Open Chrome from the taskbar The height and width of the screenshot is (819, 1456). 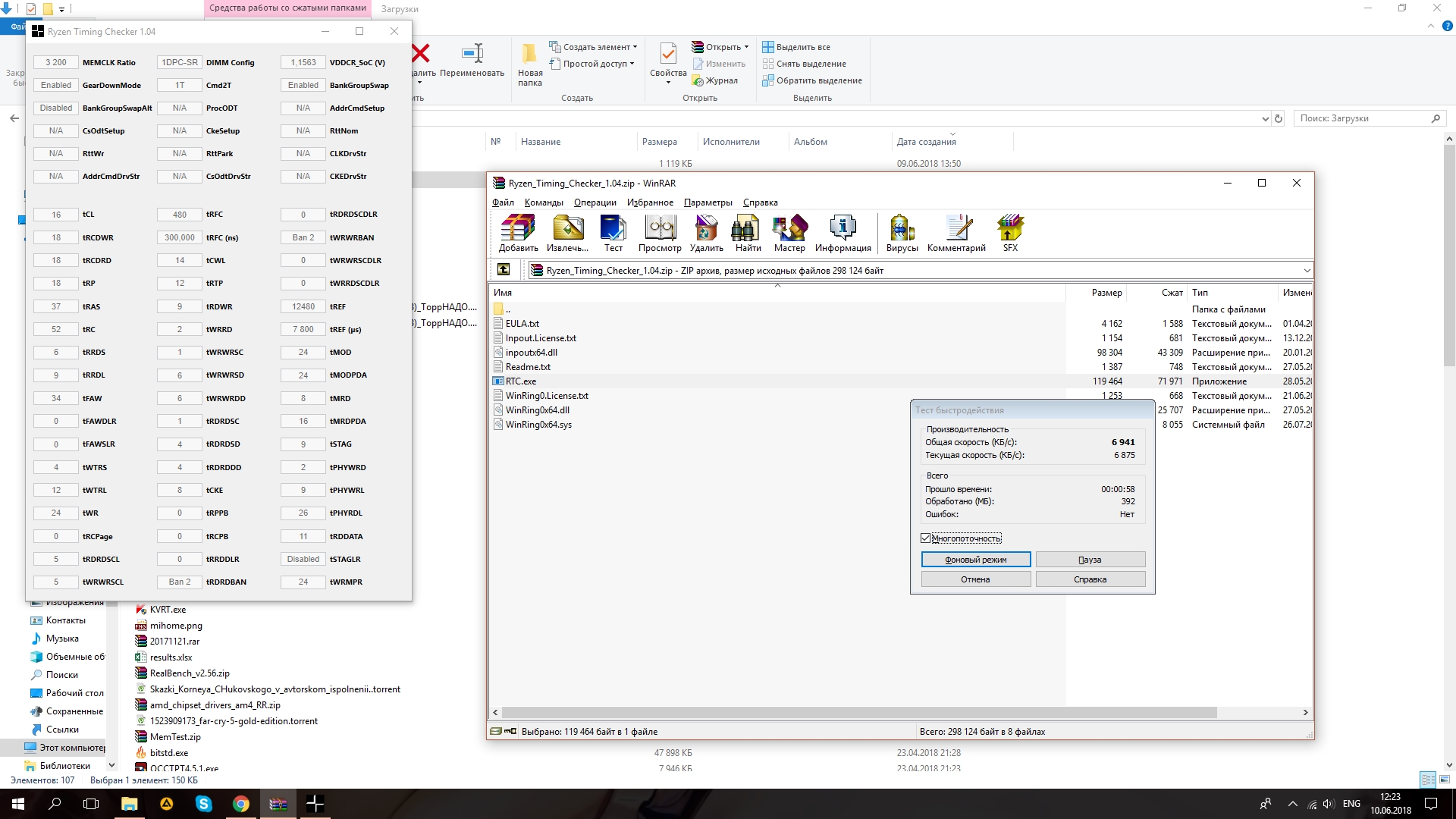(x=240, y=804)
